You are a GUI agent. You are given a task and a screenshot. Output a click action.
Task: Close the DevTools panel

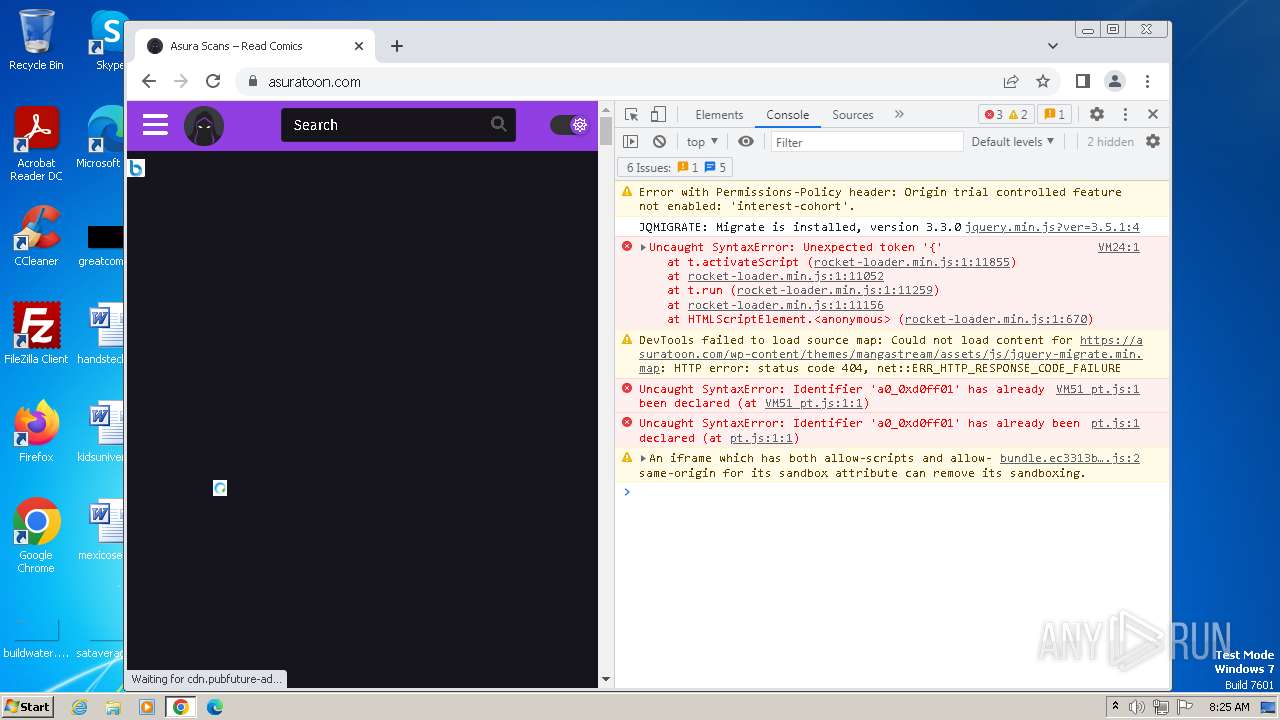point(1153,114)
